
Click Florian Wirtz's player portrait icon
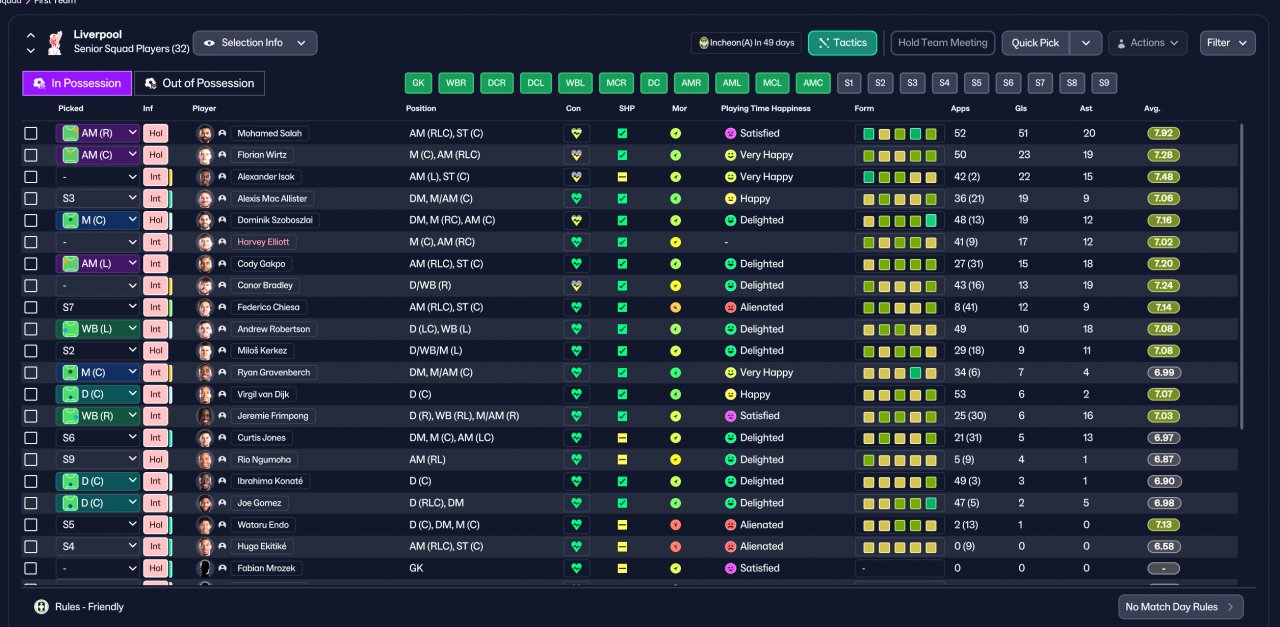[205, 155]
